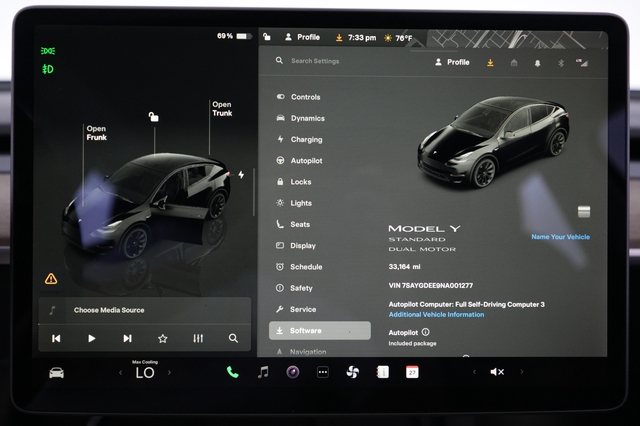Tap the green headlights indicator
This screenshot has height=426, width=640.
[x=48, y=69]
